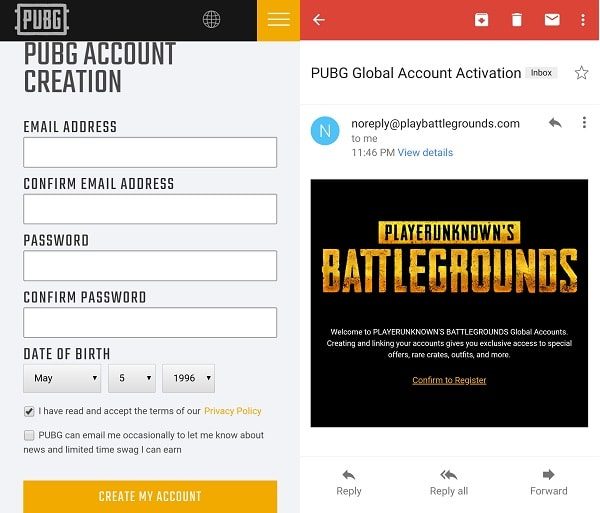Open the Privacy Policy link
The height and width of the screenshot is (513, 600).
pos(232,411)
